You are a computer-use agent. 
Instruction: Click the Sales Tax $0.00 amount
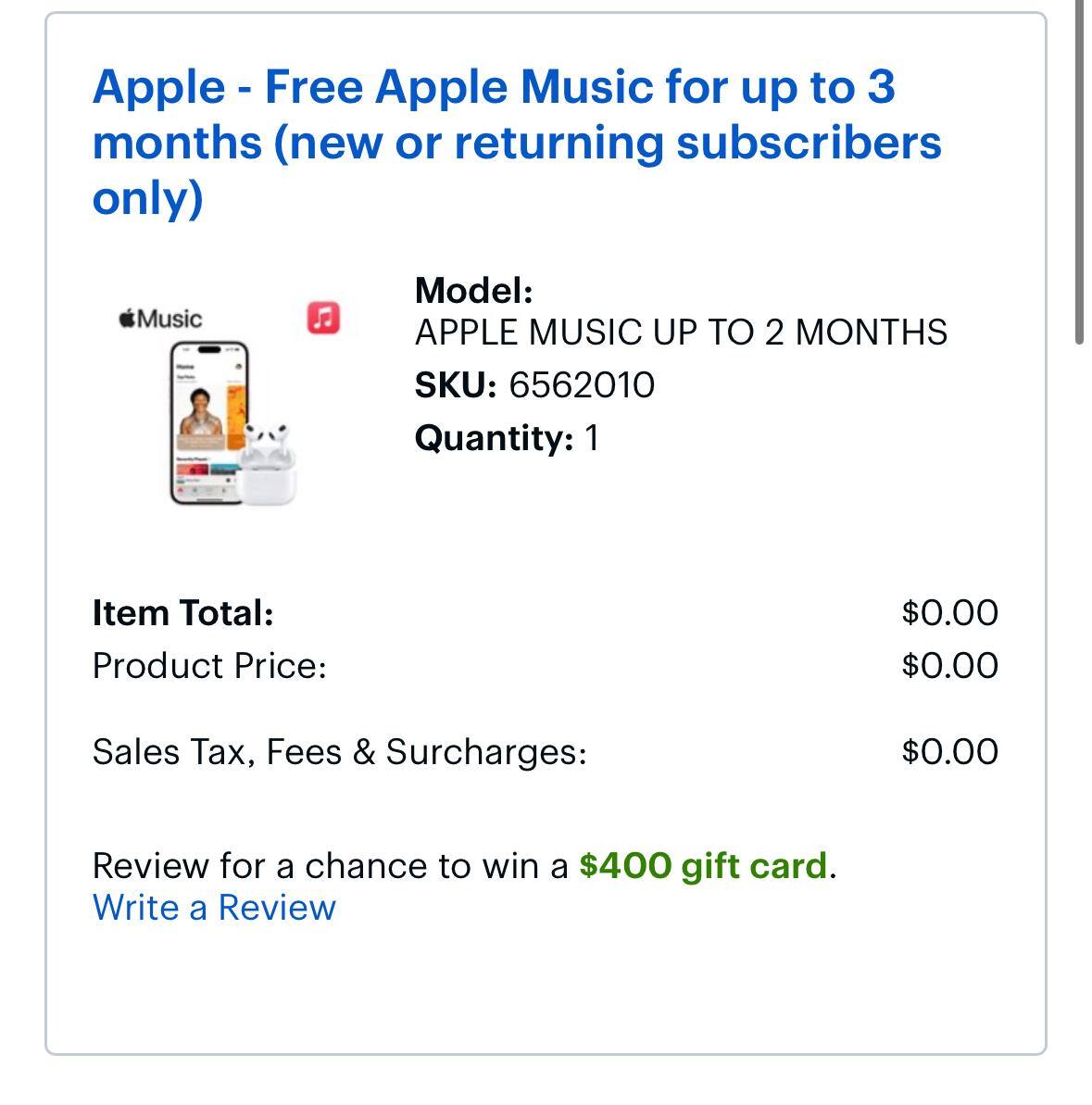coord(949,752)
